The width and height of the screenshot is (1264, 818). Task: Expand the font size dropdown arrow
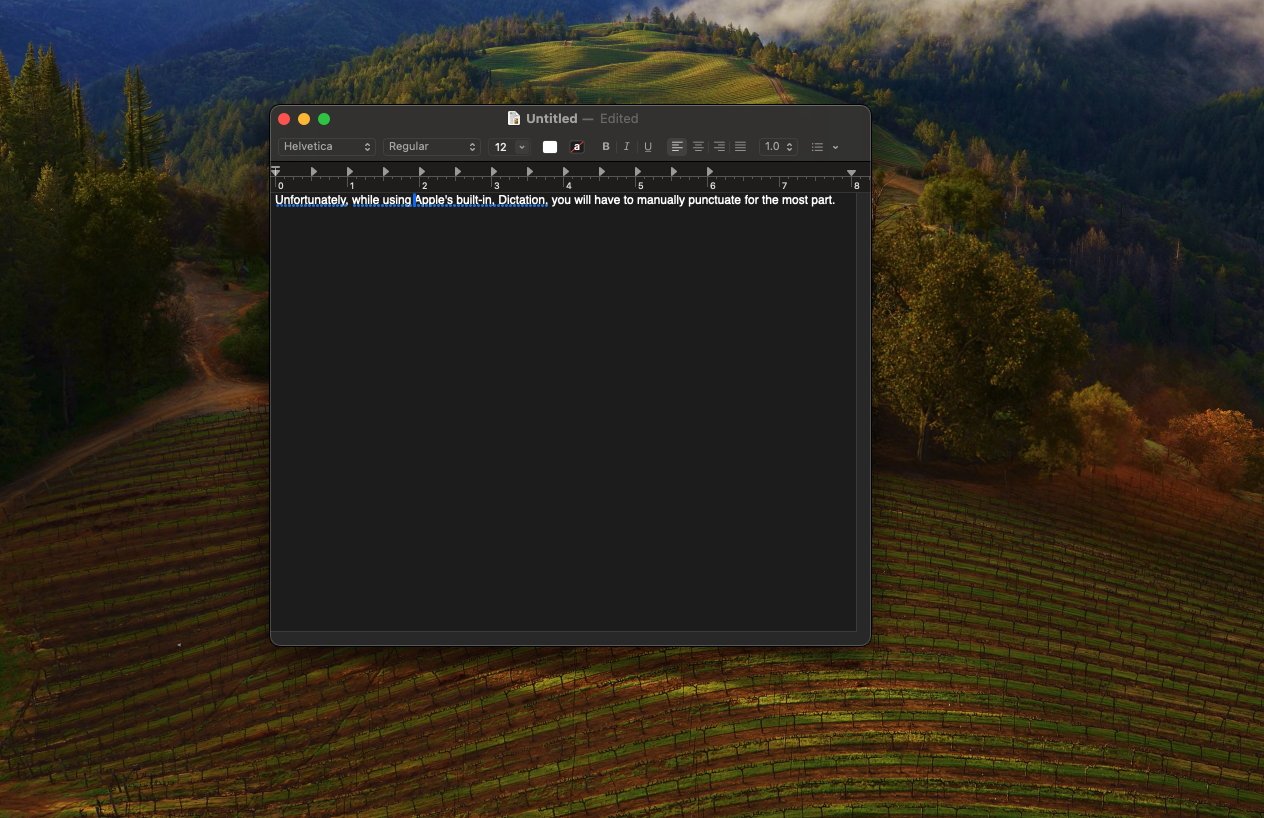point(521,147)
